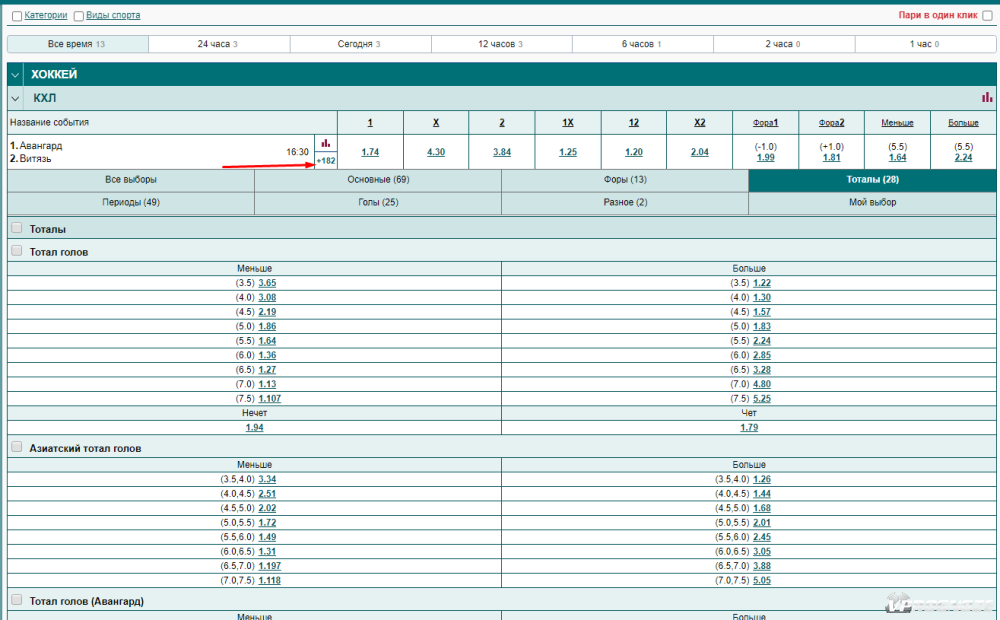Choose under 3.5 goals at 3.65

click(x=267, y=283)
